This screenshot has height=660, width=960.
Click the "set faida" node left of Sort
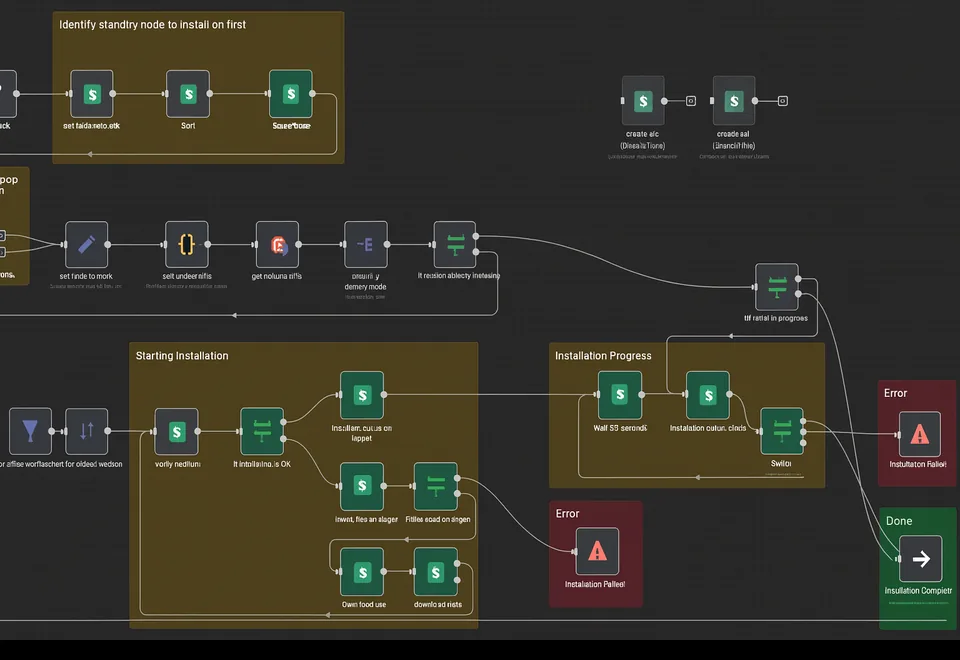[92, 94]
